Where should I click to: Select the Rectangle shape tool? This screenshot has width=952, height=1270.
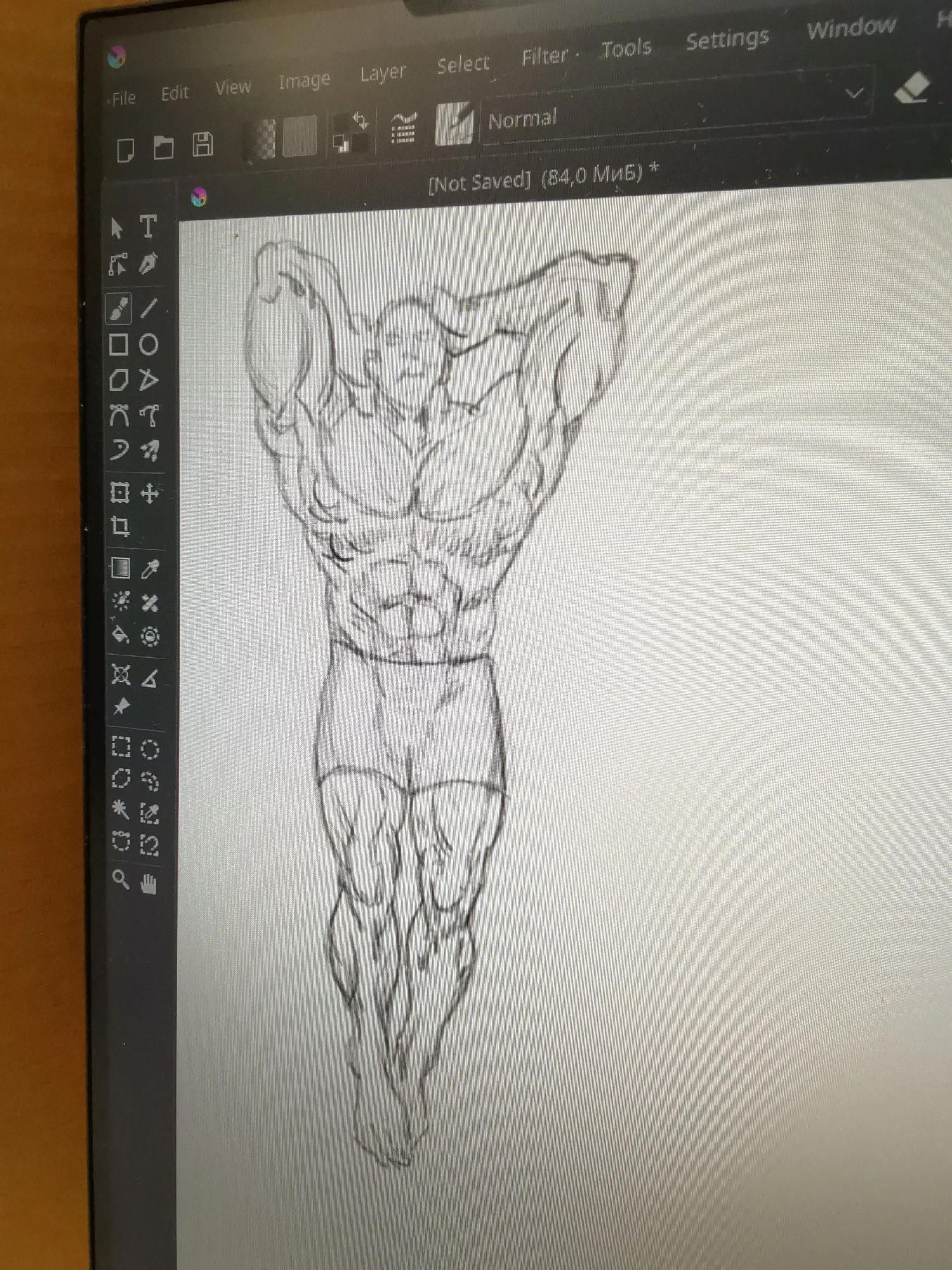[119, 345]
